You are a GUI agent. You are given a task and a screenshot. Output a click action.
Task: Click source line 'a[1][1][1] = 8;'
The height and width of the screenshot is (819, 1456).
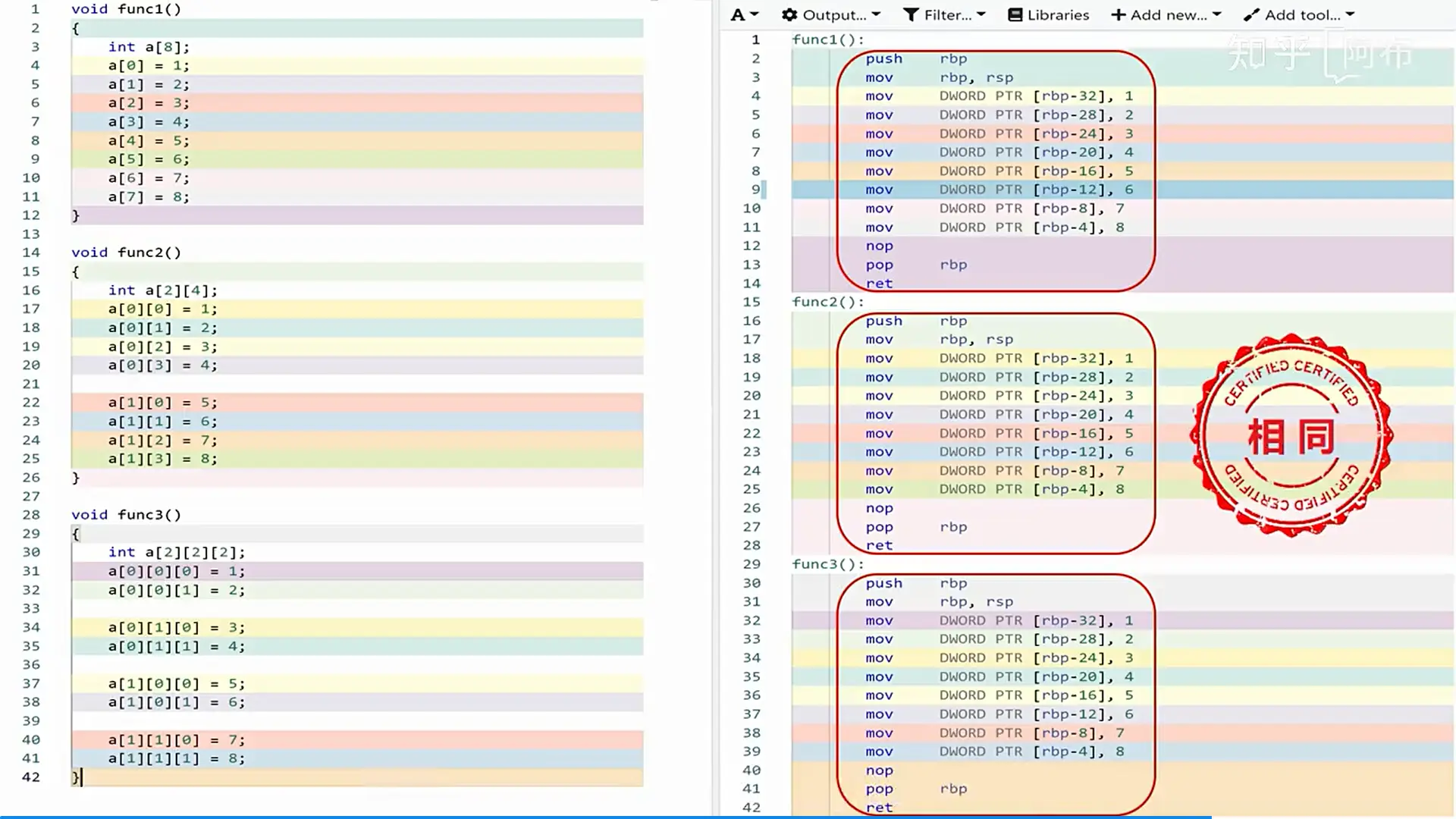(177, 758)
